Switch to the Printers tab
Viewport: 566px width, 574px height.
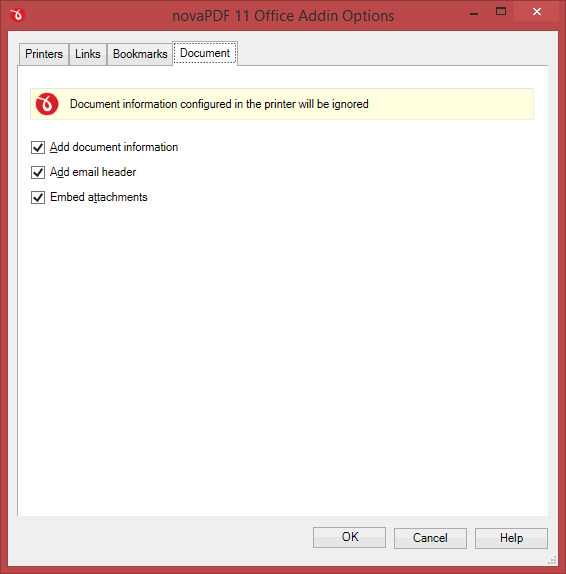(x=44, y=54)
